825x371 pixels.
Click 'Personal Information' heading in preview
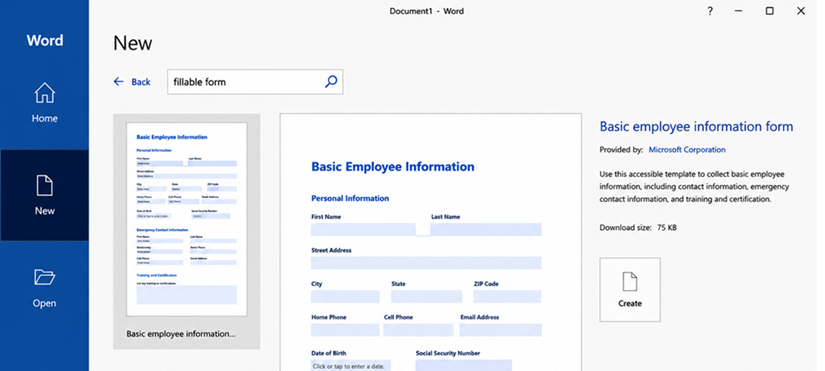[x=350, y=198]
